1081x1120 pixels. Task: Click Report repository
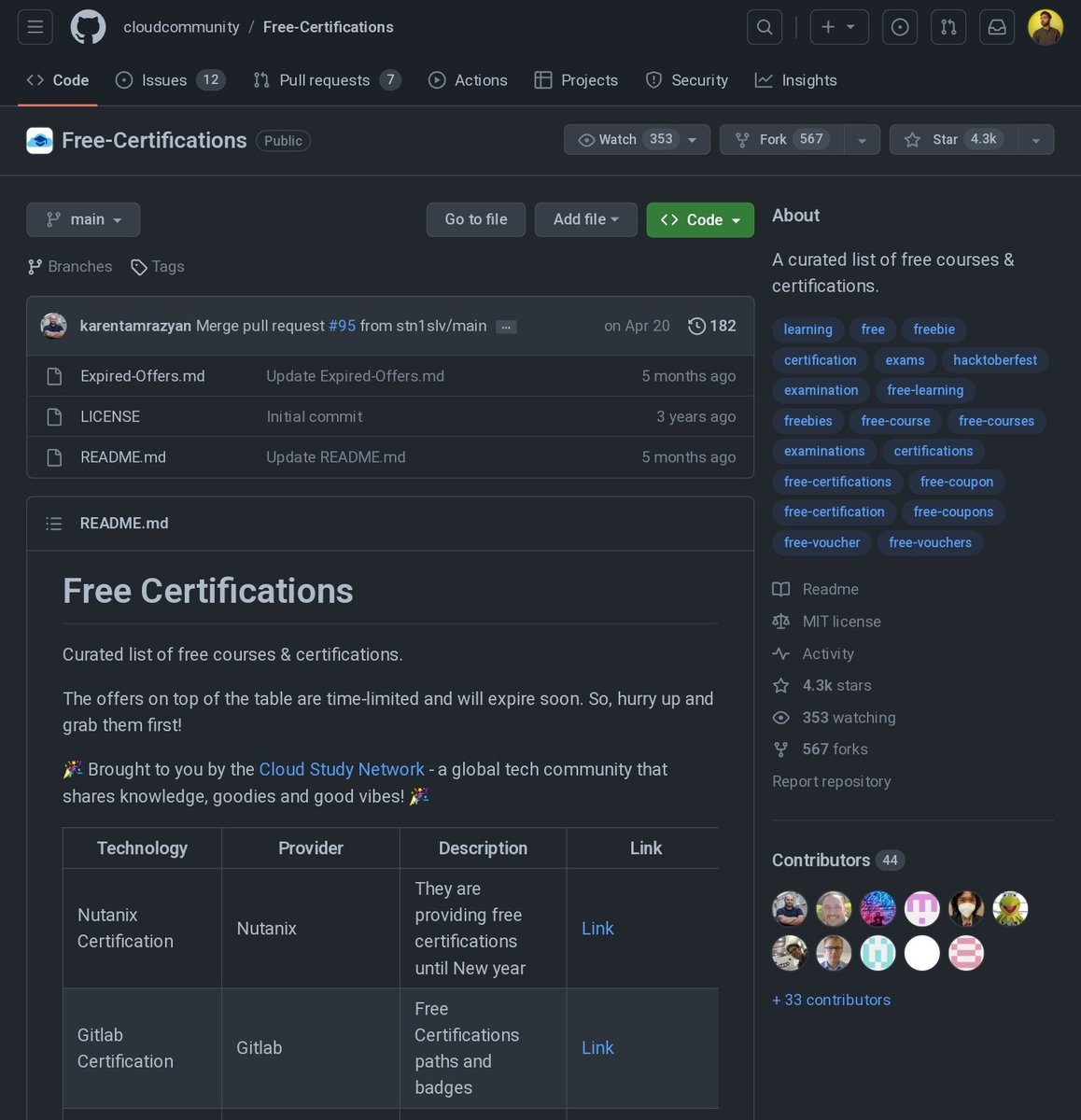pyautogui.click(x=832, y=781)
